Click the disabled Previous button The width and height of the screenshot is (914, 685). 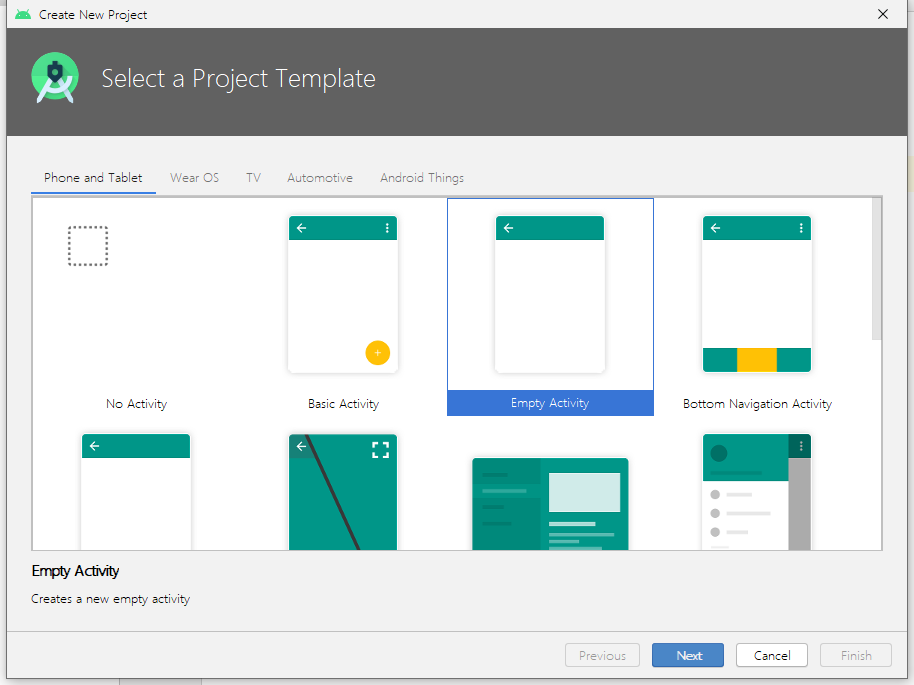pyautogui.click(x=602, y=655)
